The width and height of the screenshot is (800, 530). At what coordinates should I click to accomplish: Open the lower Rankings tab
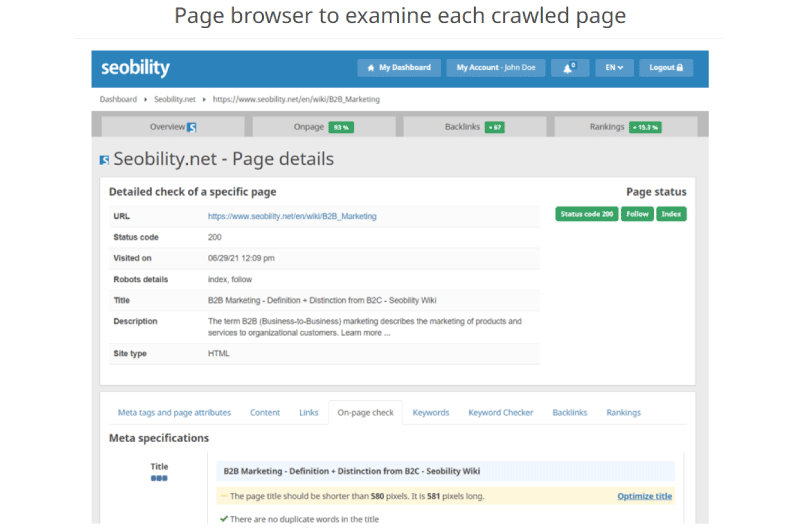click(x=623, y=412)
